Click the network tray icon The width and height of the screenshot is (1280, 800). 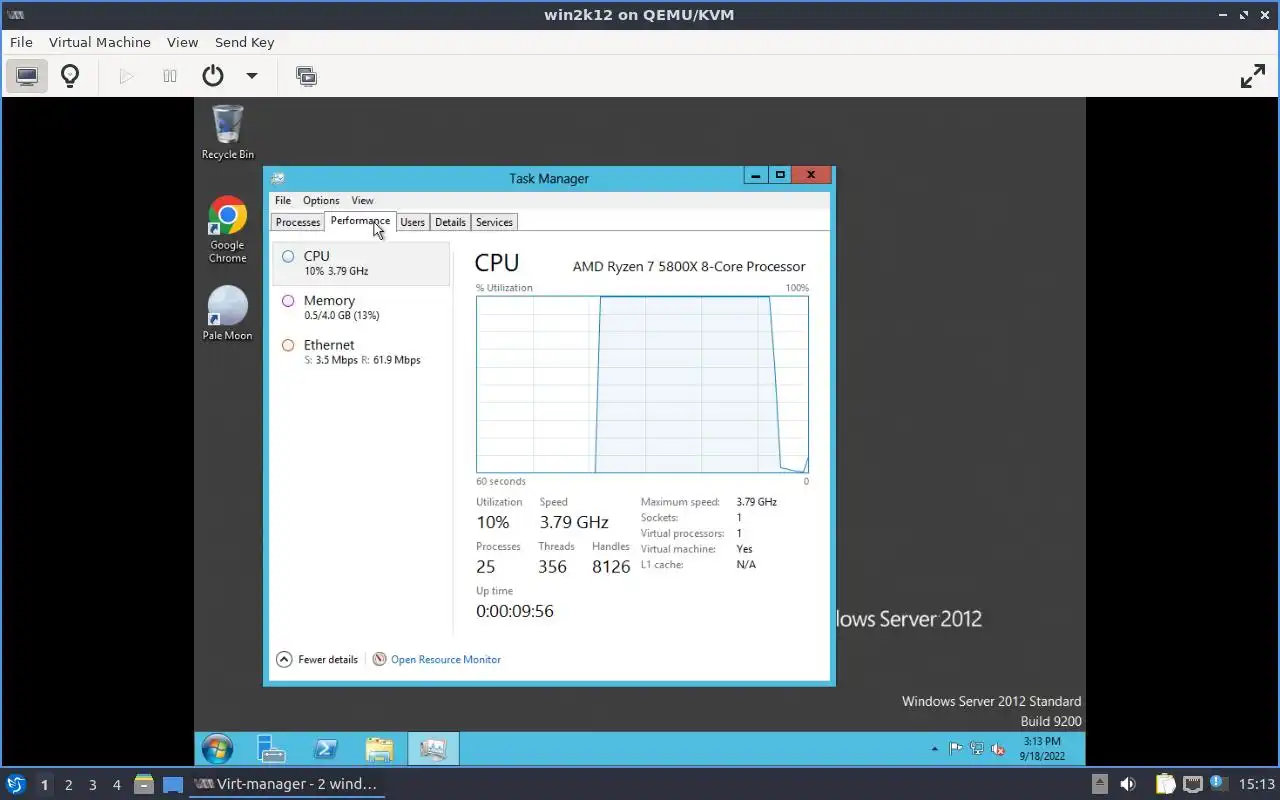(x=977, y=748)
